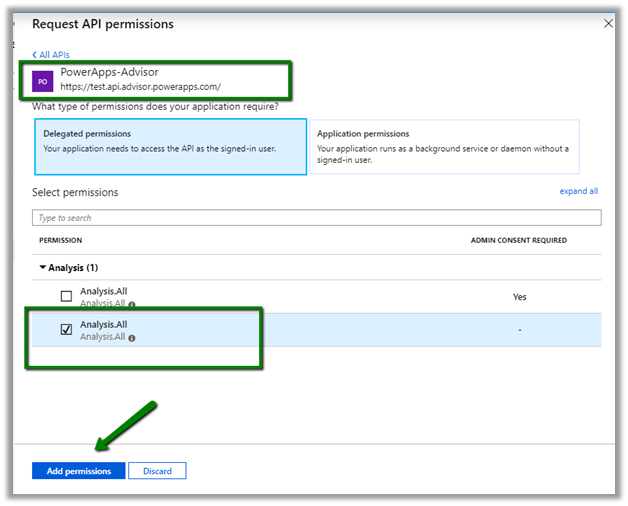Click the https://test.api.advisor.powerapps.com/ URL text
This screenshot has width=628, height=506.
tap(140, 87)
